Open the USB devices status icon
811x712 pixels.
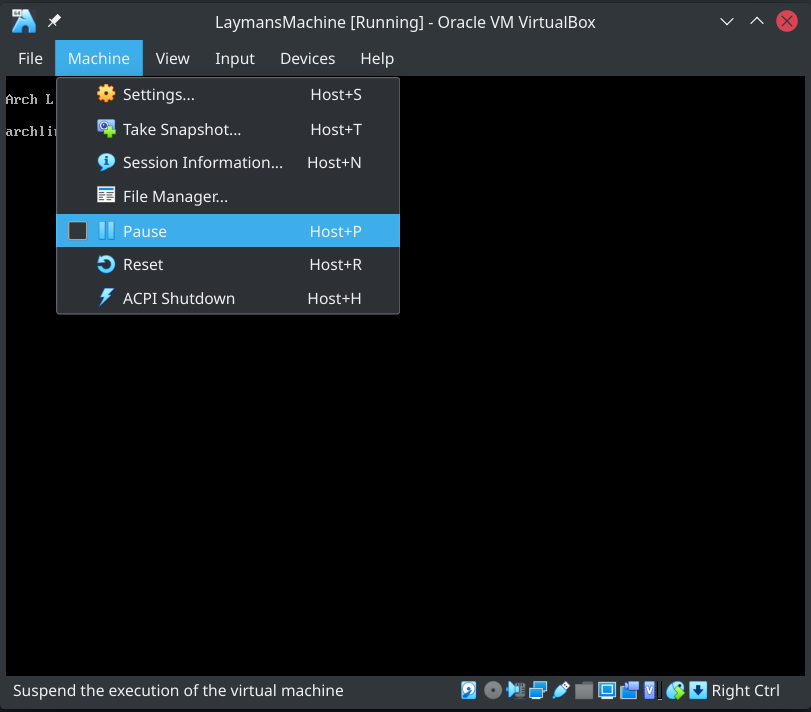[561, 690]
